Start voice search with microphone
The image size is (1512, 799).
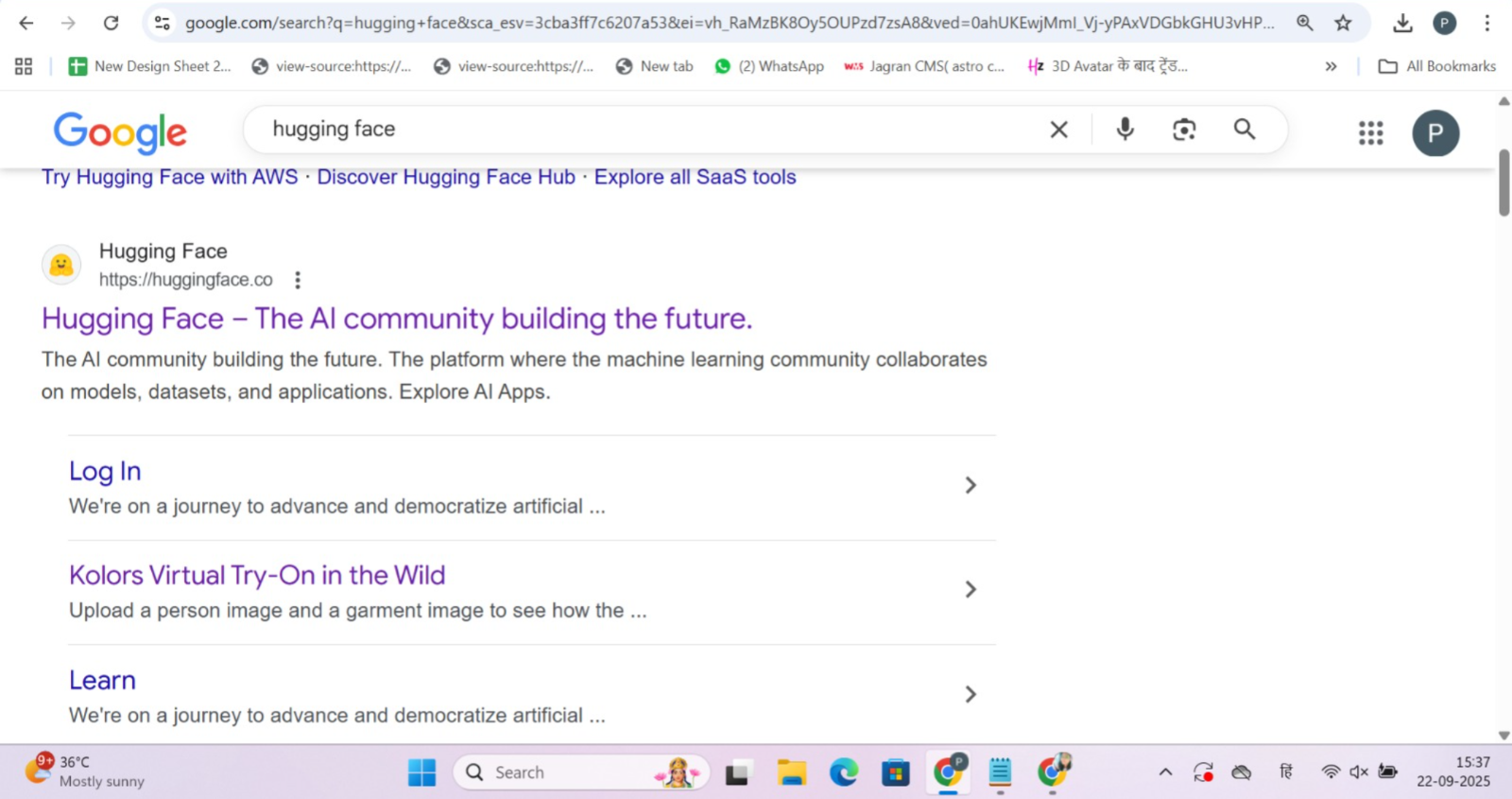tap(1125, 130)
